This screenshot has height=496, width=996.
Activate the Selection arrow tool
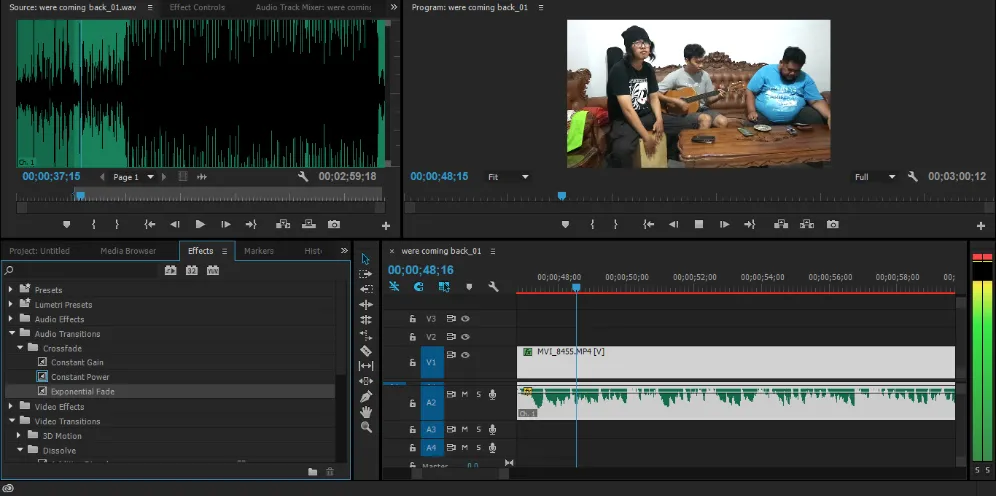366,259
